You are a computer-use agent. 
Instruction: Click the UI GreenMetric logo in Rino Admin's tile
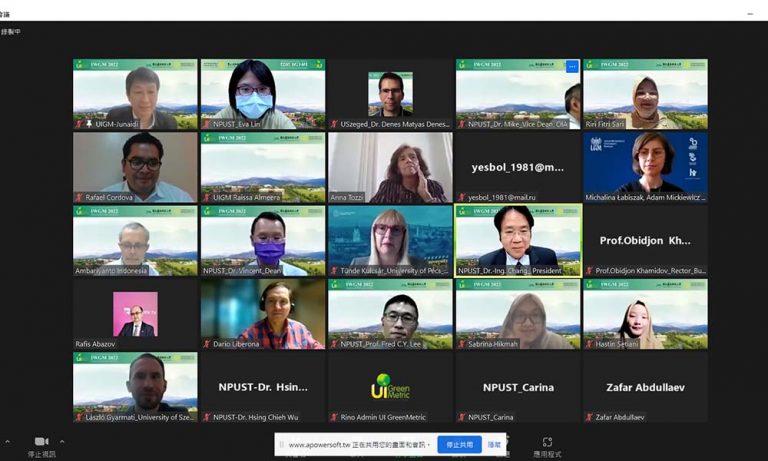[390, 387]
